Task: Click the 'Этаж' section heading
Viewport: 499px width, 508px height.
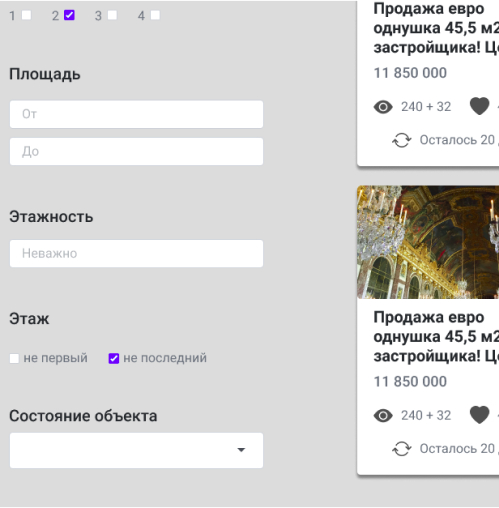Action: (x=29, y=319)
